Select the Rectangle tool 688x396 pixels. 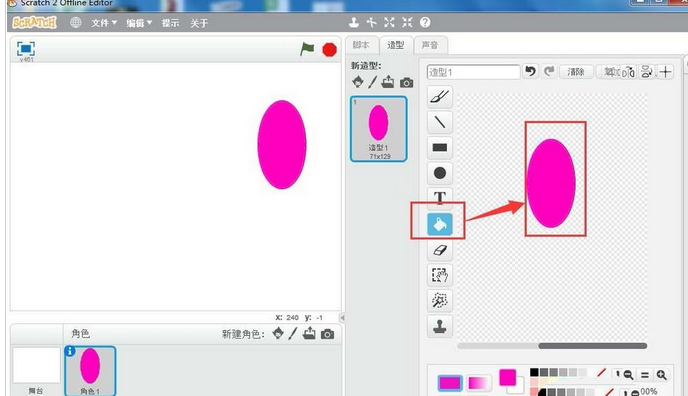click(440, 147)
